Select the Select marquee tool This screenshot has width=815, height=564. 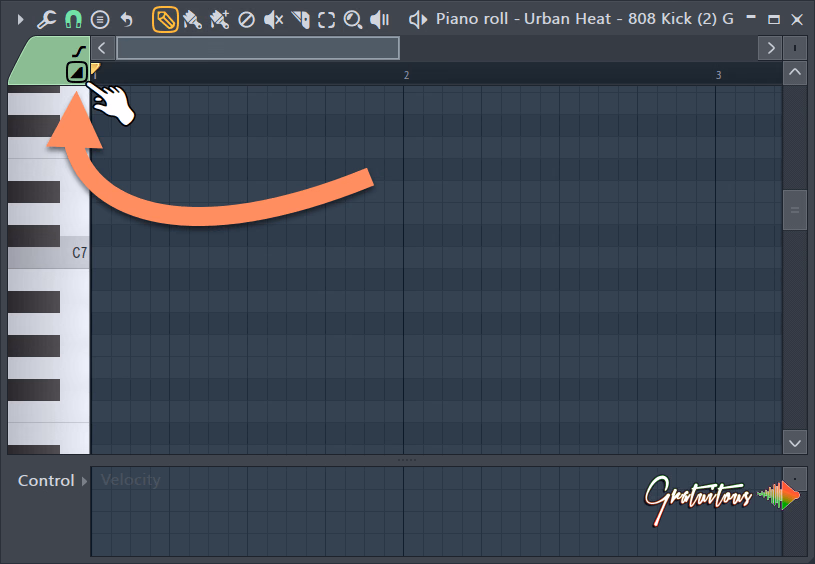click(x=326, y=20)
